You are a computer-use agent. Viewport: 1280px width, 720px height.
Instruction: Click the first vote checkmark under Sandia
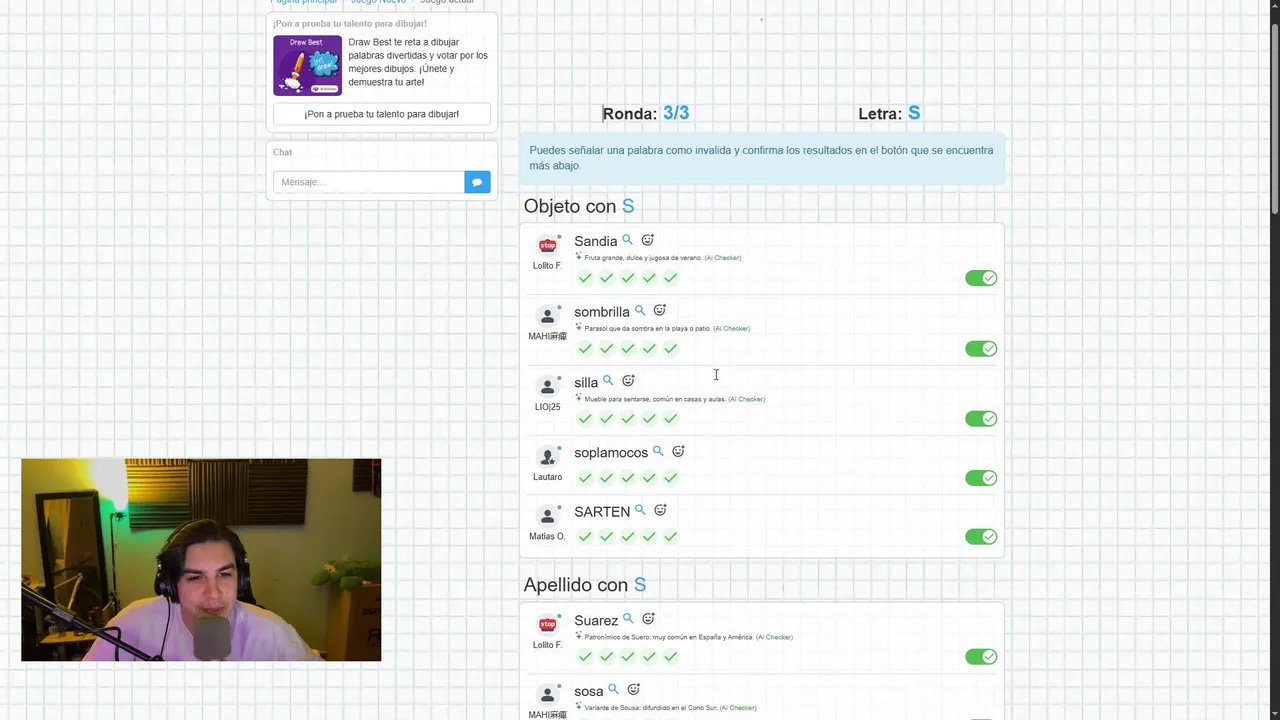click(585, 278)
